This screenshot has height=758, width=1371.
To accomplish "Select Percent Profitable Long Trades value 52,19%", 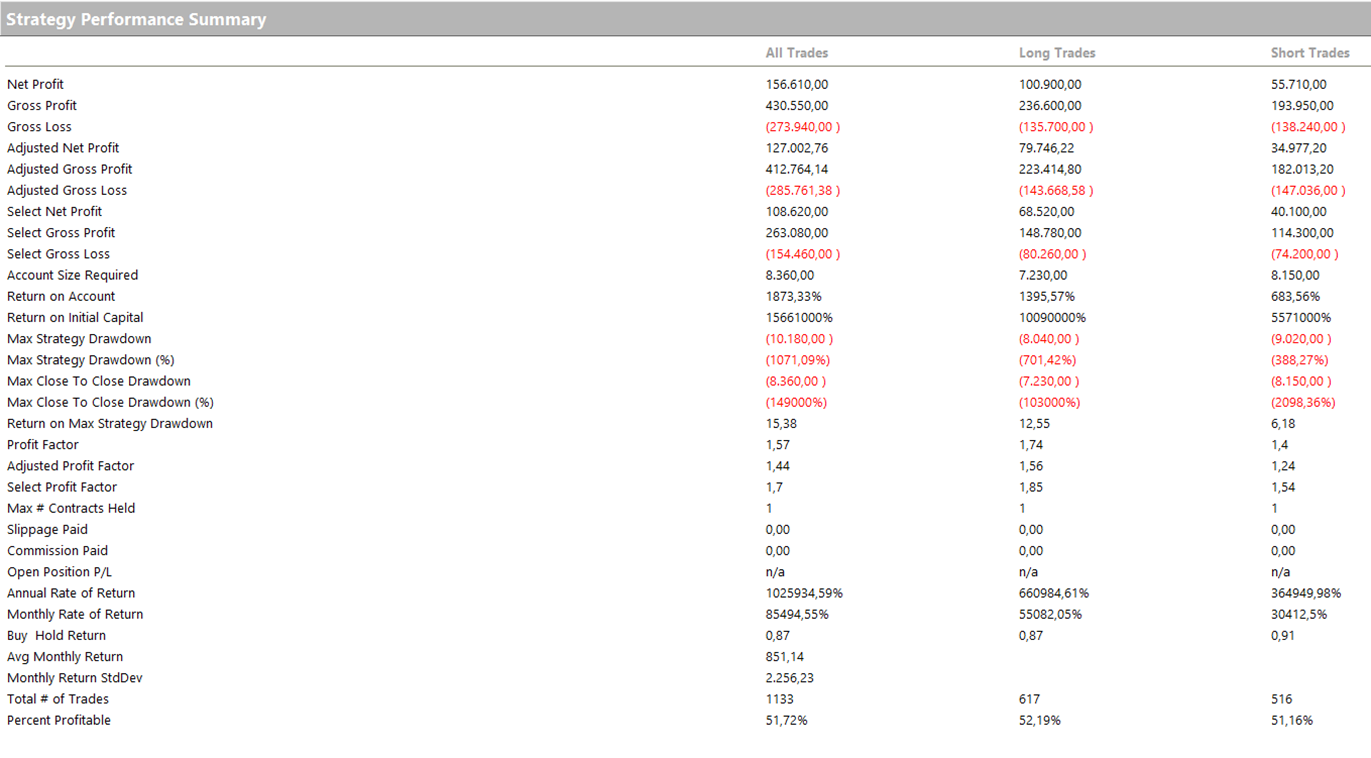I will point(1039,721).
